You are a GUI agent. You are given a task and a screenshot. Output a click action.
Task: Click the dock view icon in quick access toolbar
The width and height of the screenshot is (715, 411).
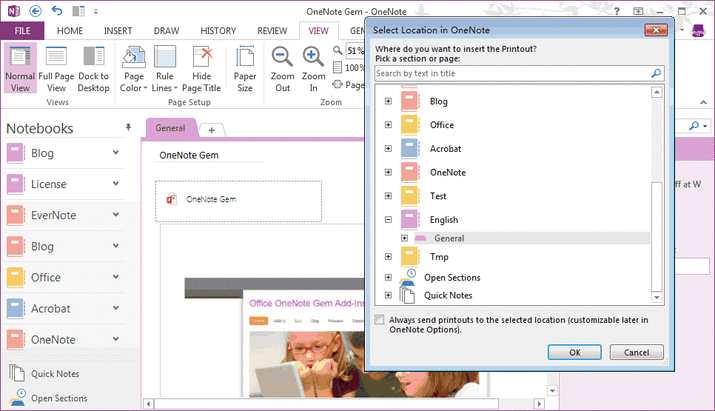click(78, 11)
